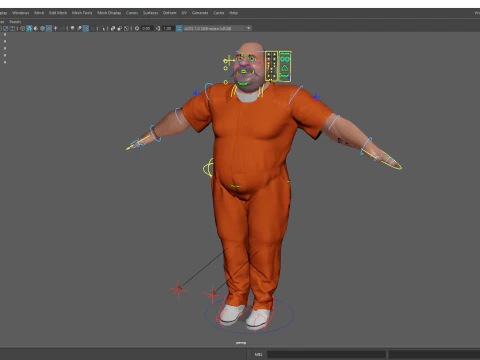480x360 pixels.
Task: Click the X-Ray icon
Action: 113,28
